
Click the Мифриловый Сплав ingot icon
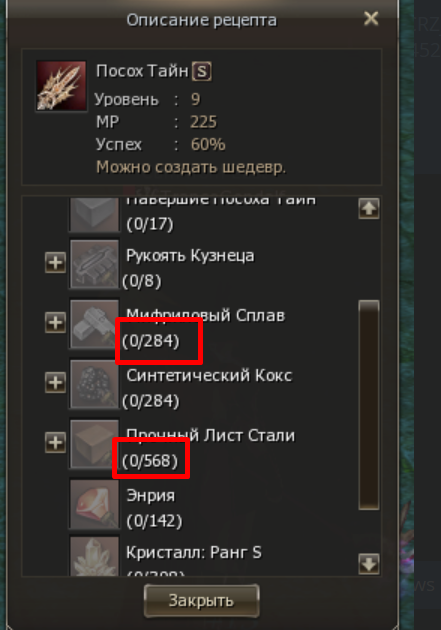coord(94,324)
